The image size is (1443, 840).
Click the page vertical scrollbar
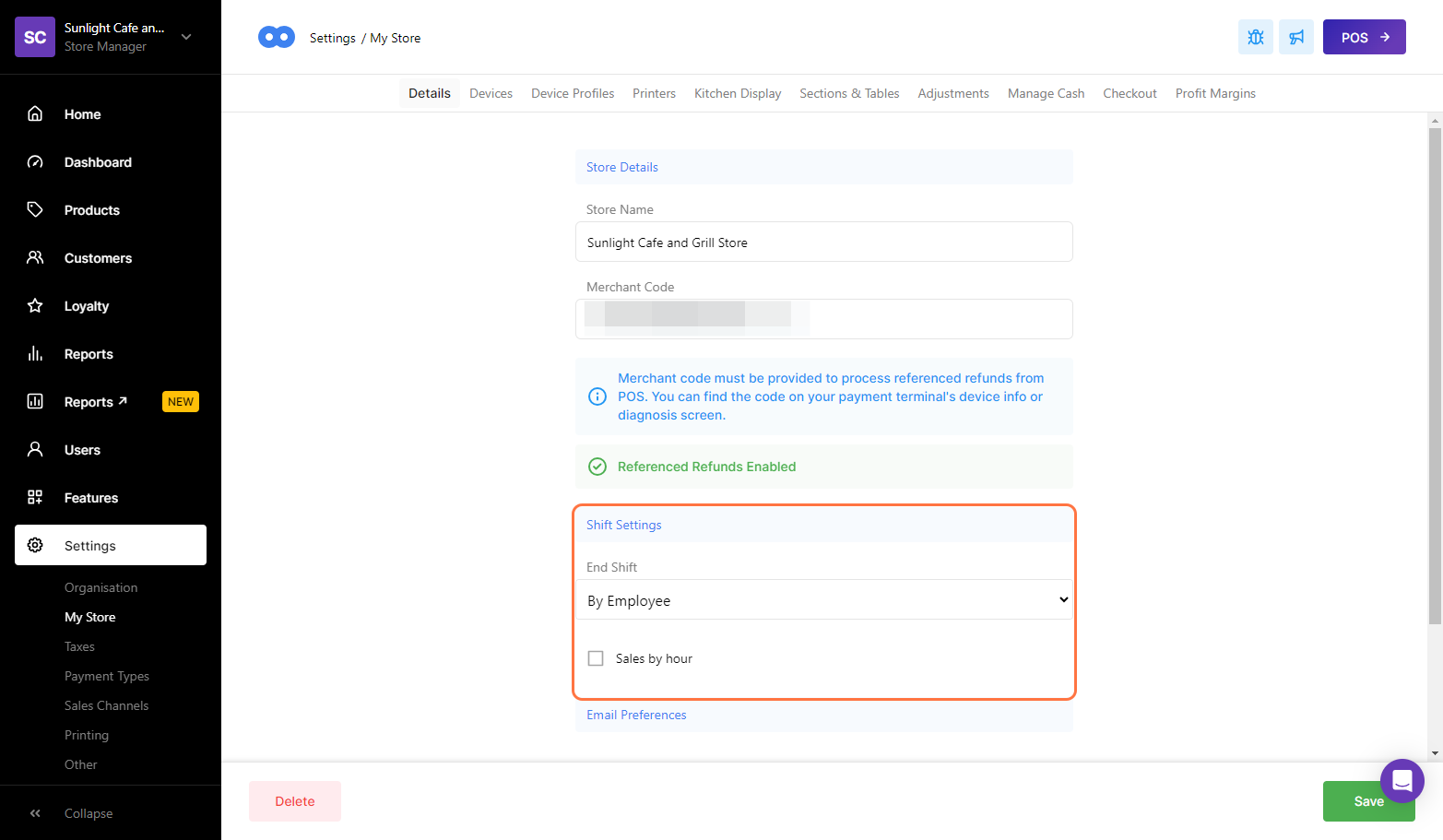point(1434,369)
